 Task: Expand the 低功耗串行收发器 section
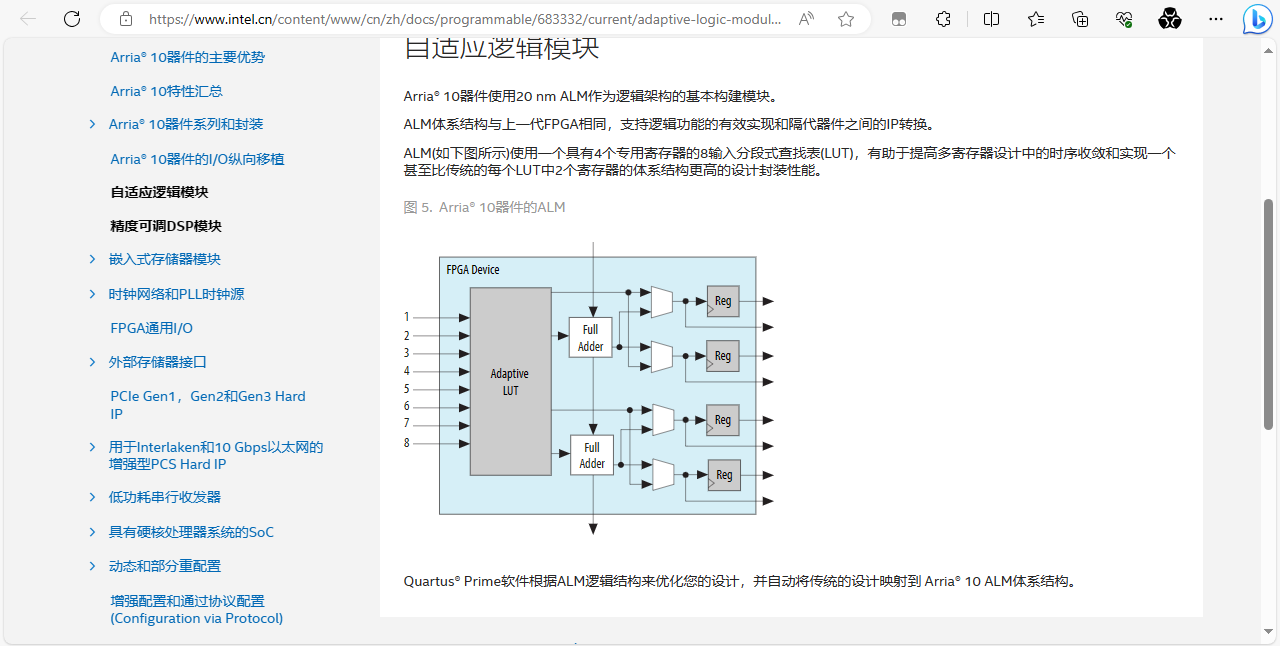tap(91, 497)
